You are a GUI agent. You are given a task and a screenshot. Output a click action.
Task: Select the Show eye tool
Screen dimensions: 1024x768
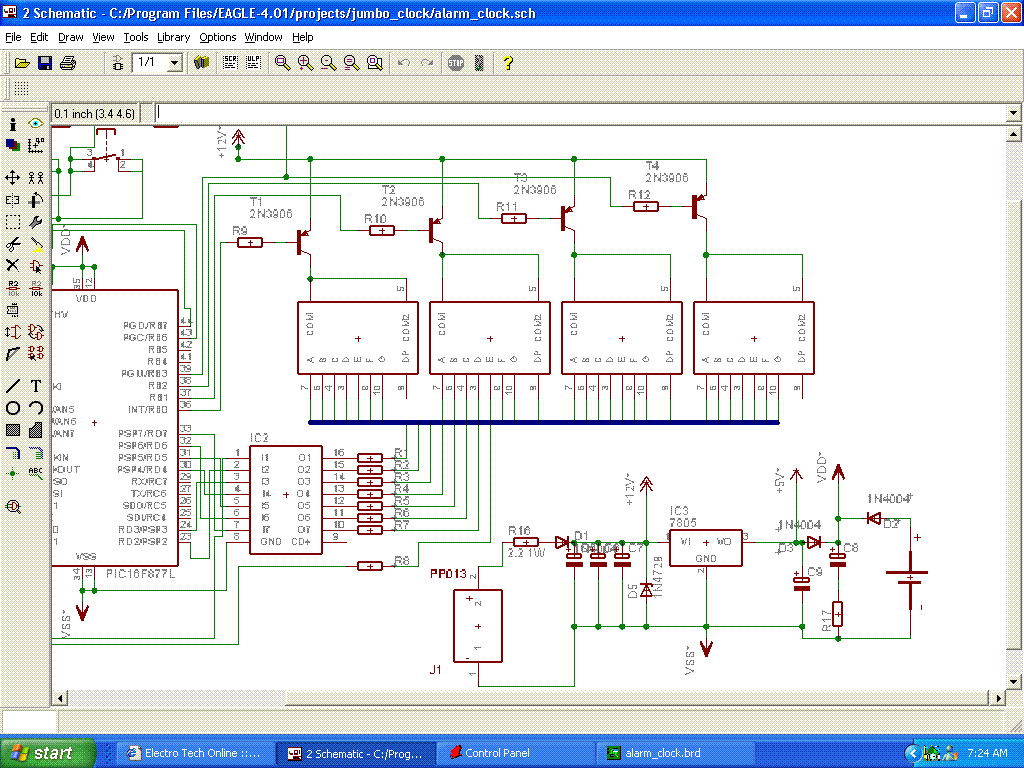[x=36, y=123]
